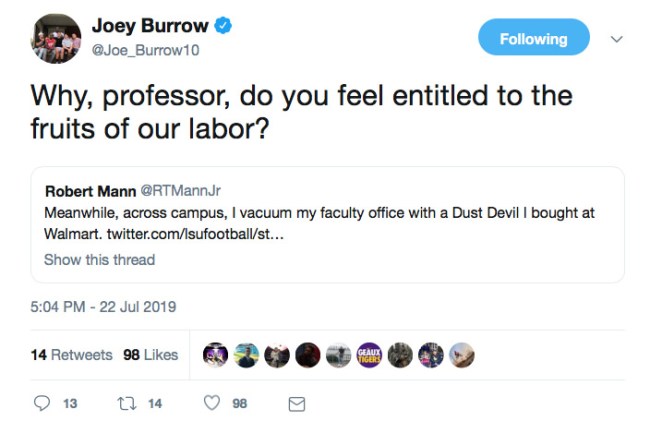Click the Geaux Tigers liker avatar
The image size is (650, 433).
coord(369,355)
